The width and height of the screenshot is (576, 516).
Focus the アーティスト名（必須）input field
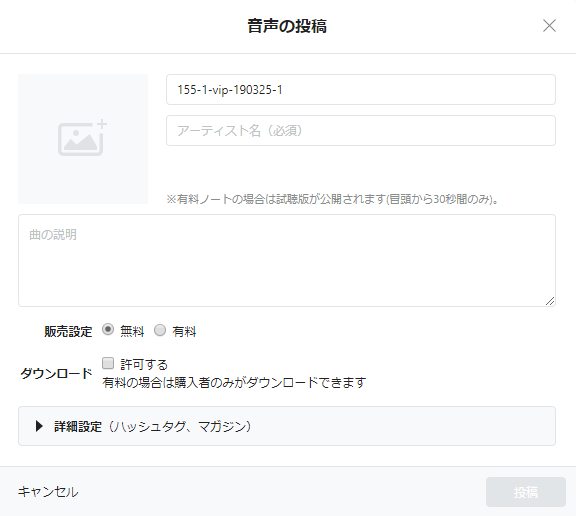(x=361, y=131)
